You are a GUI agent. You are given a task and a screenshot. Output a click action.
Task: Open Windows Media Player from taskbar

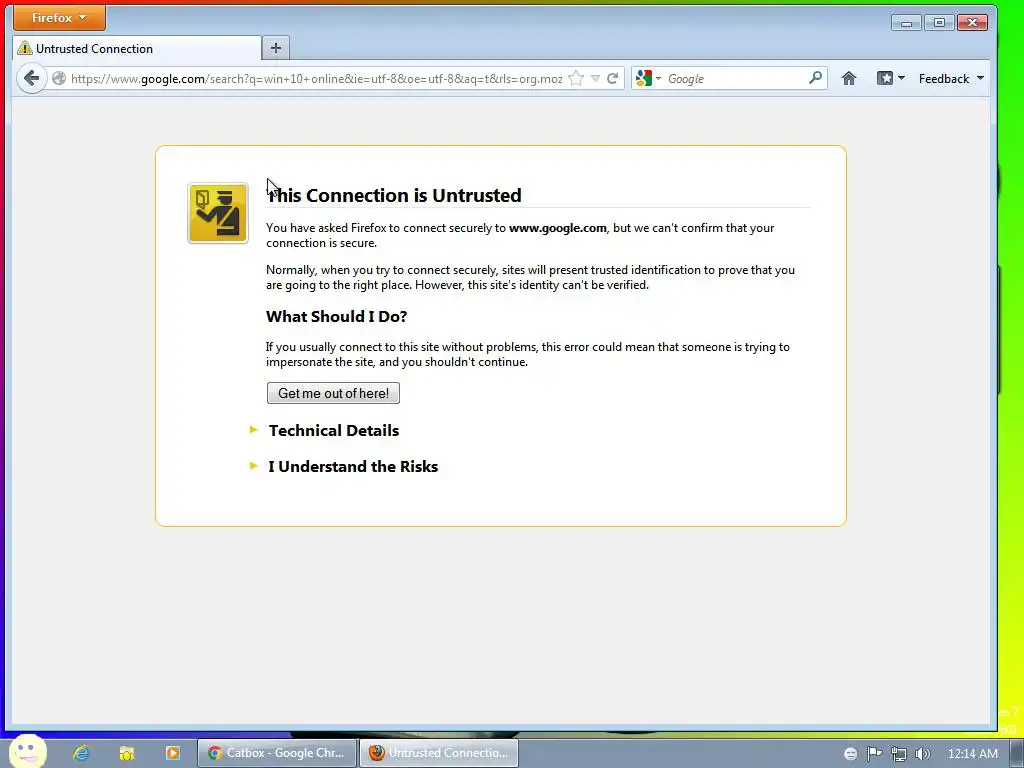click(172, 753)
